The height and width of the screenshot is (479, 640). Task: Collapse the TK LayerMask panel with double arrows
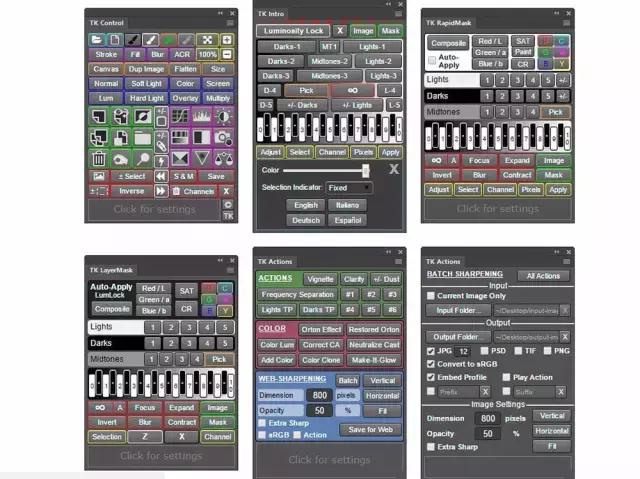220,260
